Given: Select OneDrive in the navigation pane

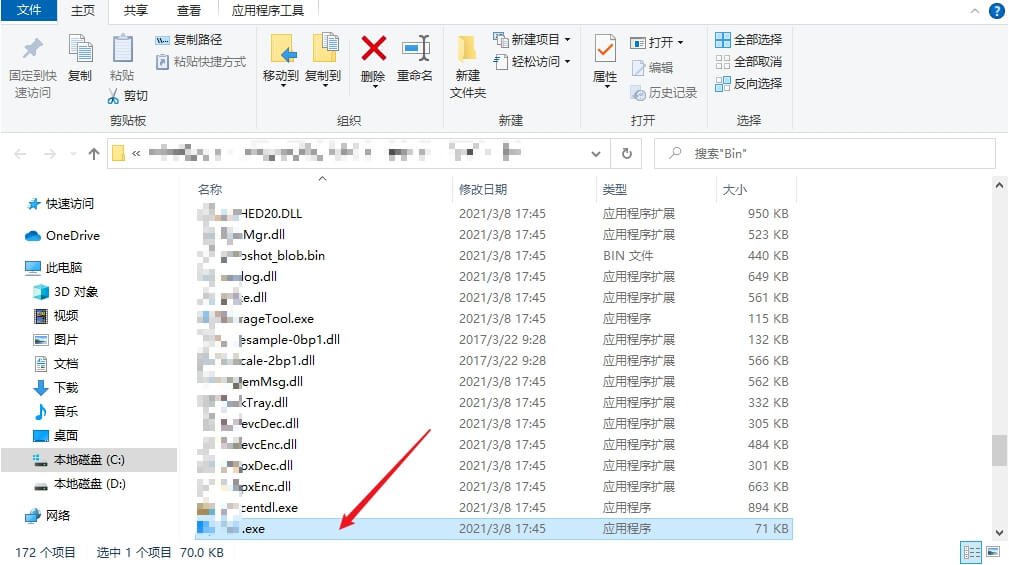Looking at the screenshot, I should click(62, 236).
